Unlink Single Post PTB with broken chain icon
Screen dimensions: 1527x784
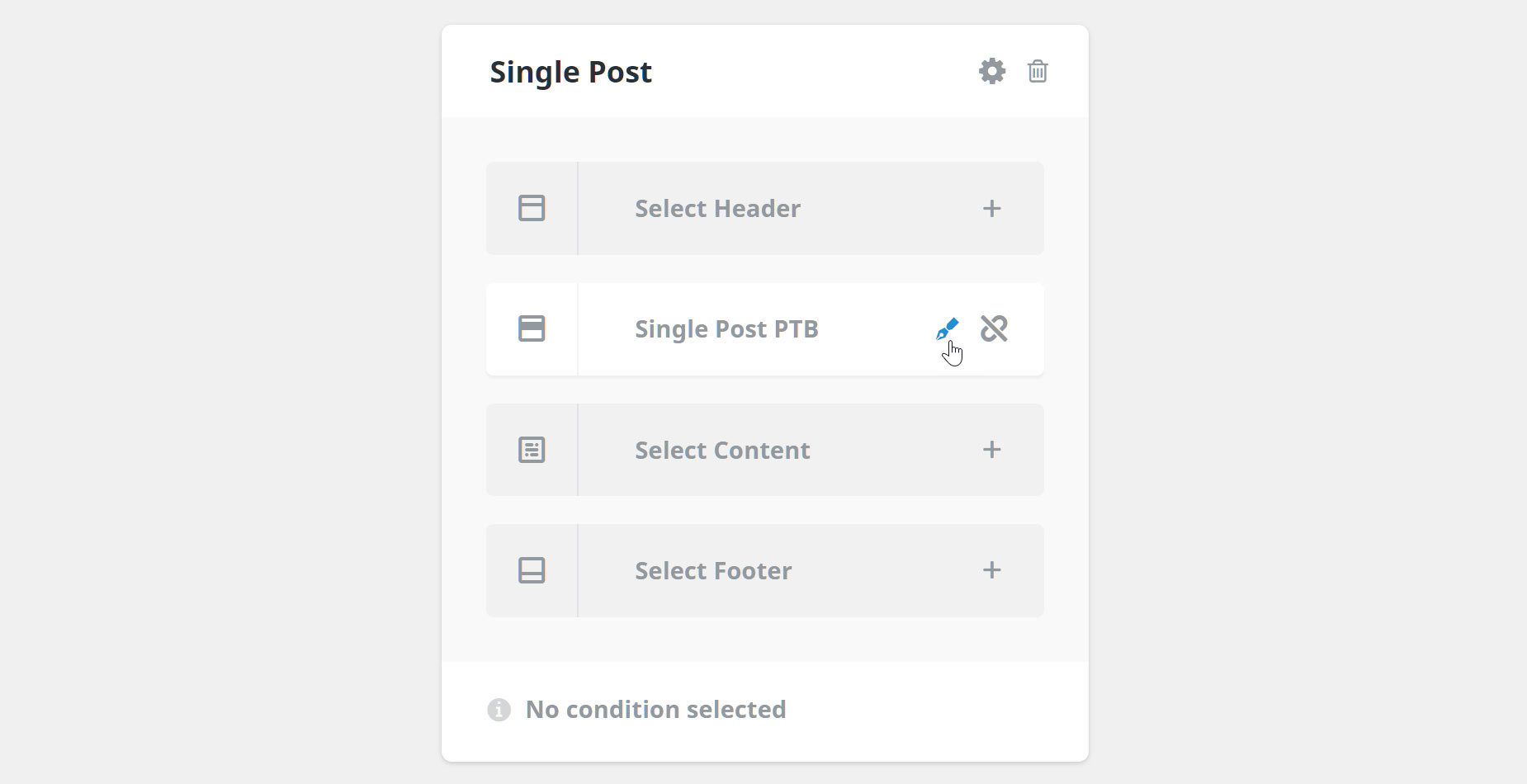[994, 328]
